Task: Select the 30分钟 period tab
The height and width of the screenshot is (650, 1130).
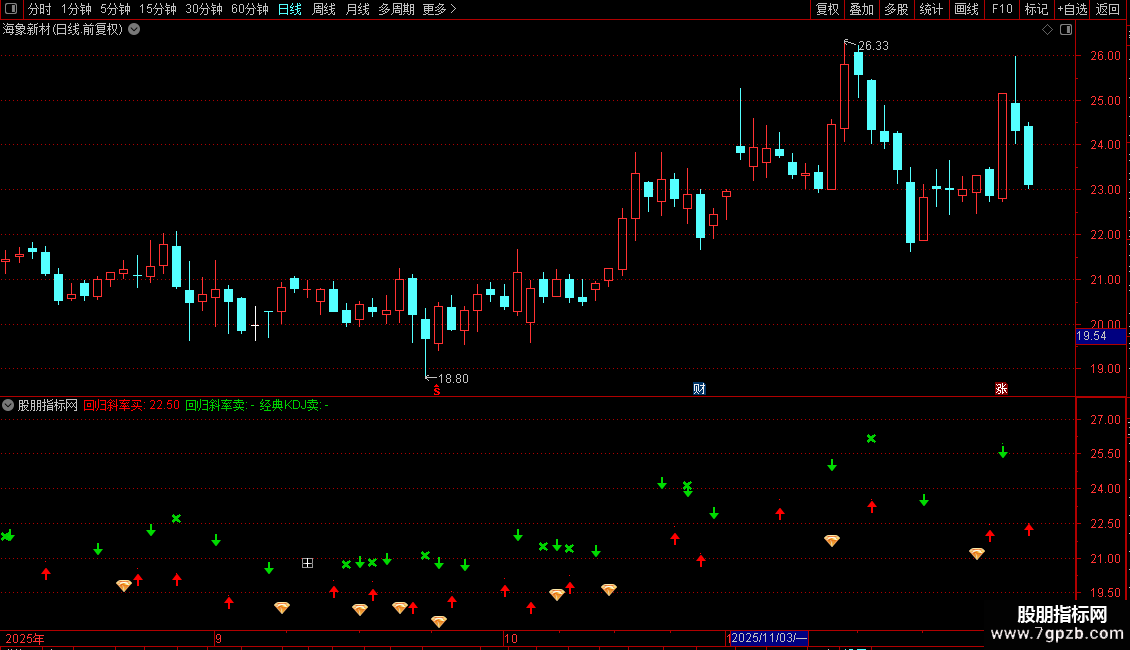Action: click(x=204, y=9)
